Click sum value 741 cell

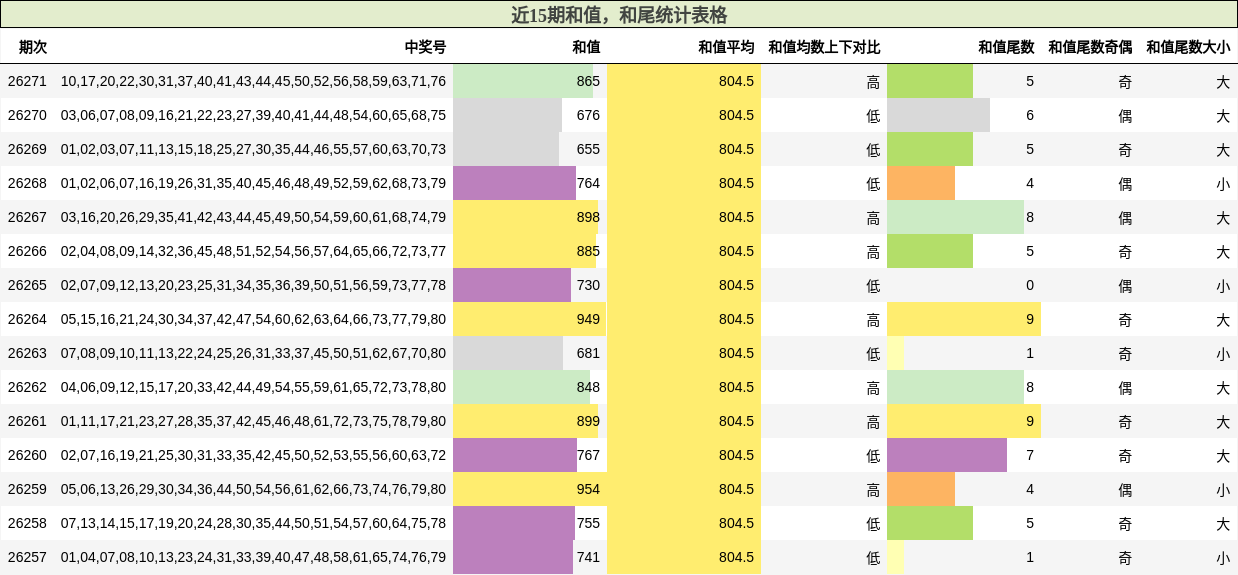(530, 557)
